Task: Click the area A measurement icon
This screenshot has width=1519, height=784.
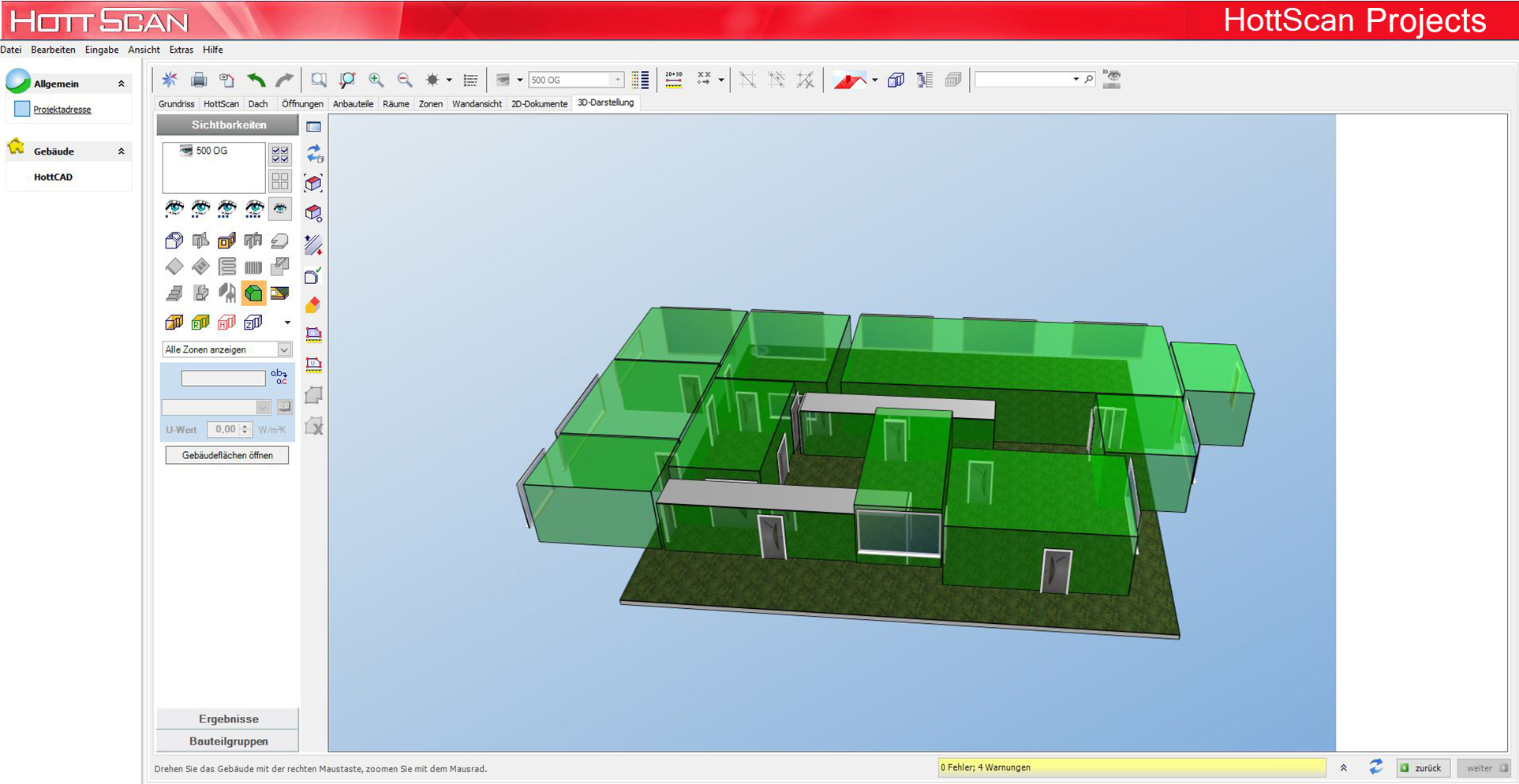Action: point(314,334)
